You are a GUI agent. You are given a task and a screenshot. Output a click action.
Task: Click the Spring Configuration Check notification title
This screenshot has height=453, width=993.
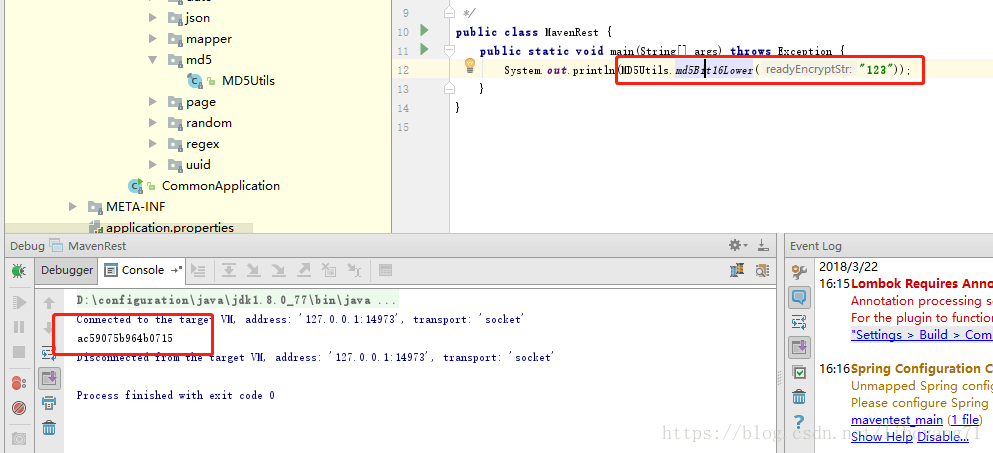coord(922,368)
